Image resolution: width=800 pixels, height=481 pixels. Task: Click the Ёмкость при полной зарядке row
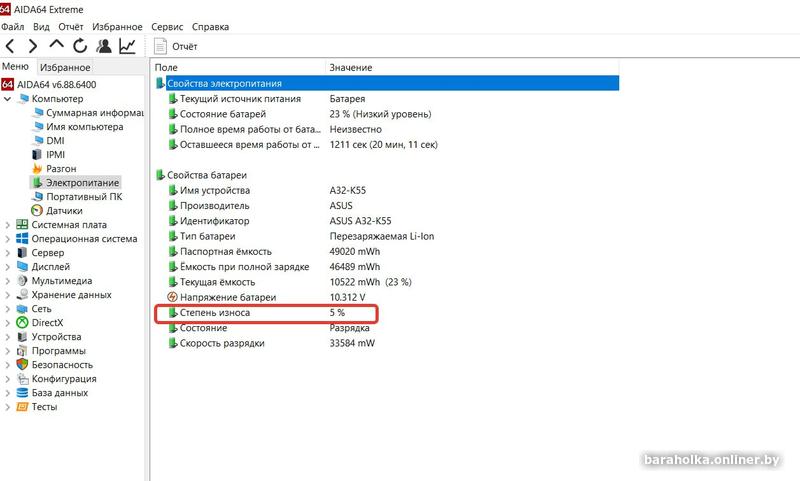pyautogui.click(x=387, y=267)
